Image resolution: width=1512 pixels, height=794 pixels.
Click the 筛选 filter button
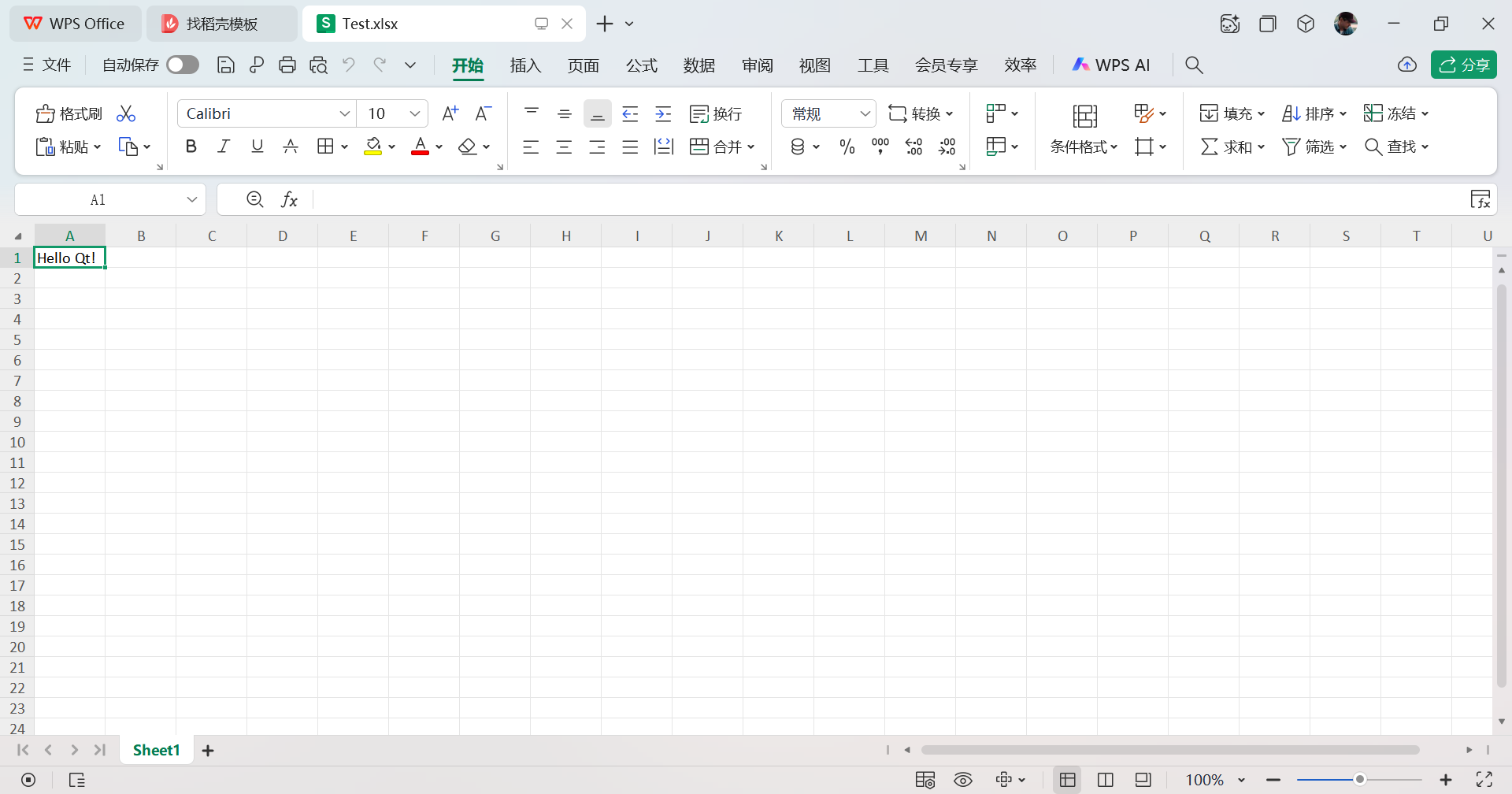[1314, 147]
